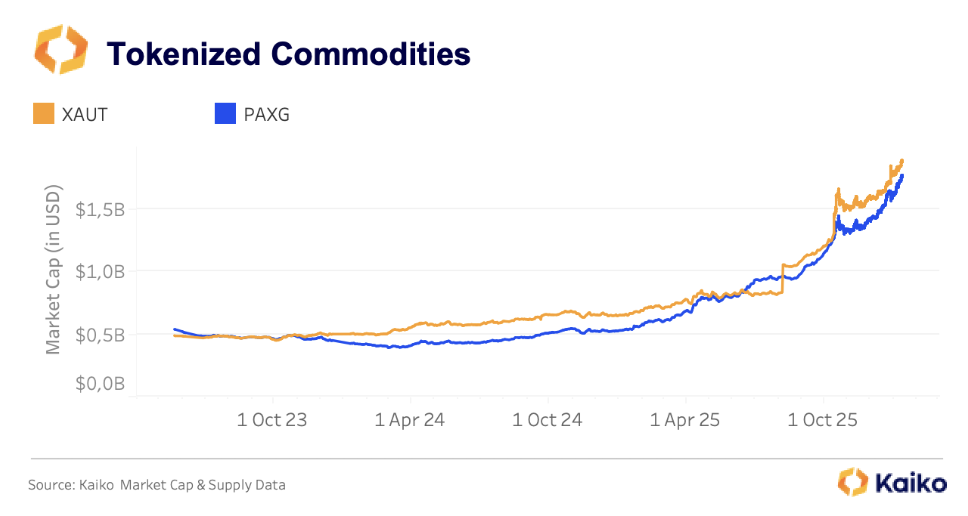968x516 pixels.
Task: Click the $0,5B y-axis label
Action: [x=100, y=334]
